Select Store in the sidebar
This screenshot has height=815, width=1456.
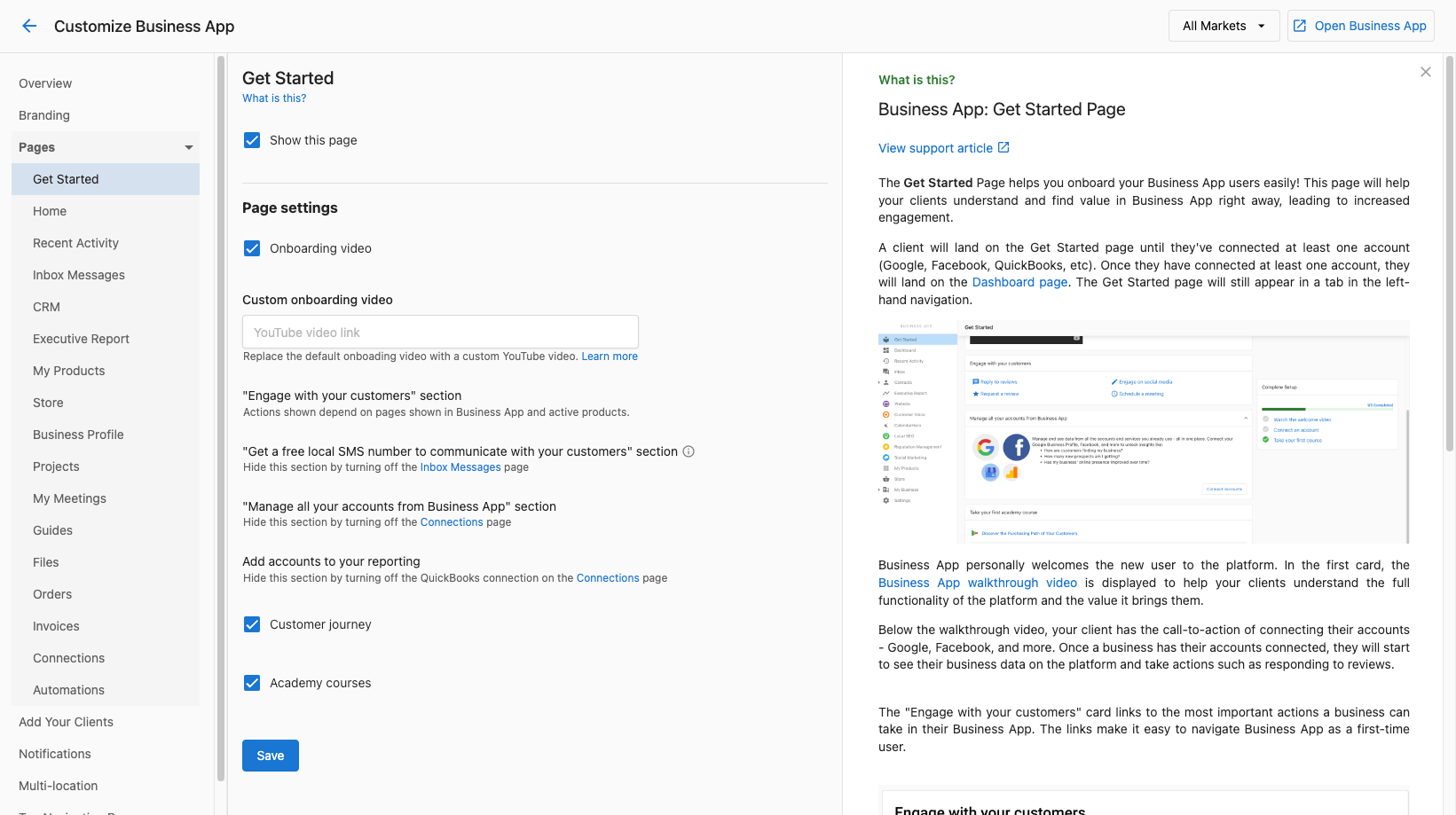click(106, 403)
